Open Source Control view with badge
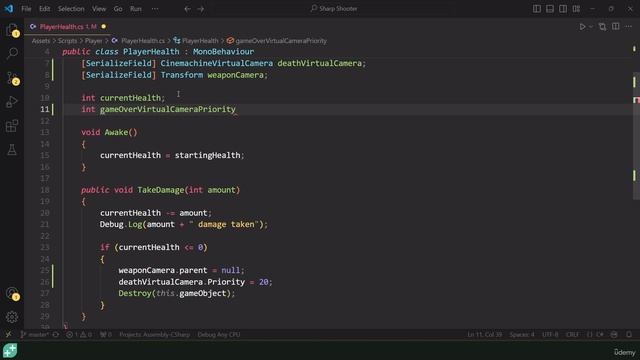The image size is (640, 360). click(12, 78)
